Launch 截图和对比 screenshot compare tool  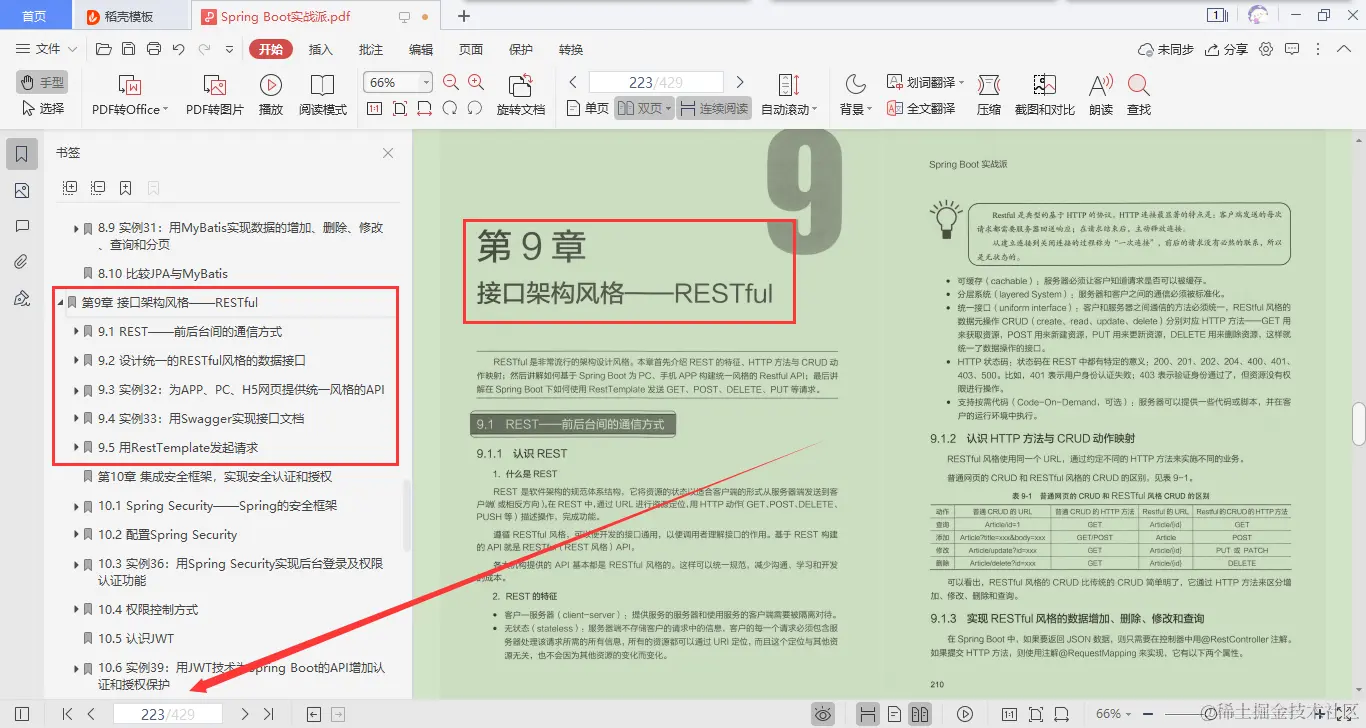tap(1043, 95)
